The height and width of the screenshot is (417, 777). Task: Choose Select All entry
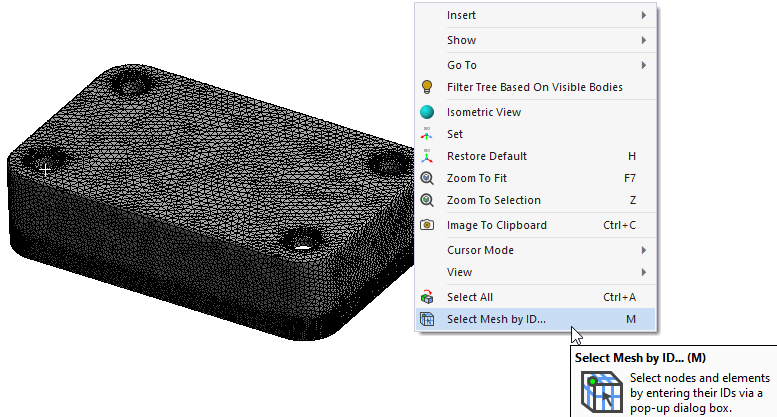pos(536,297)
